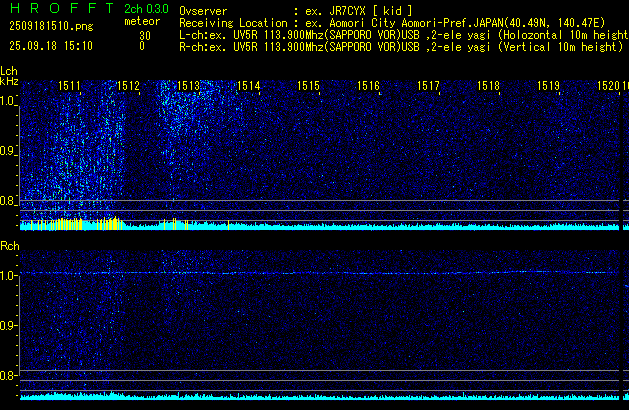The width and height of the screenshot is (629, 410).
Task: Click the Rch channel label
Action: tap(10, 246)
